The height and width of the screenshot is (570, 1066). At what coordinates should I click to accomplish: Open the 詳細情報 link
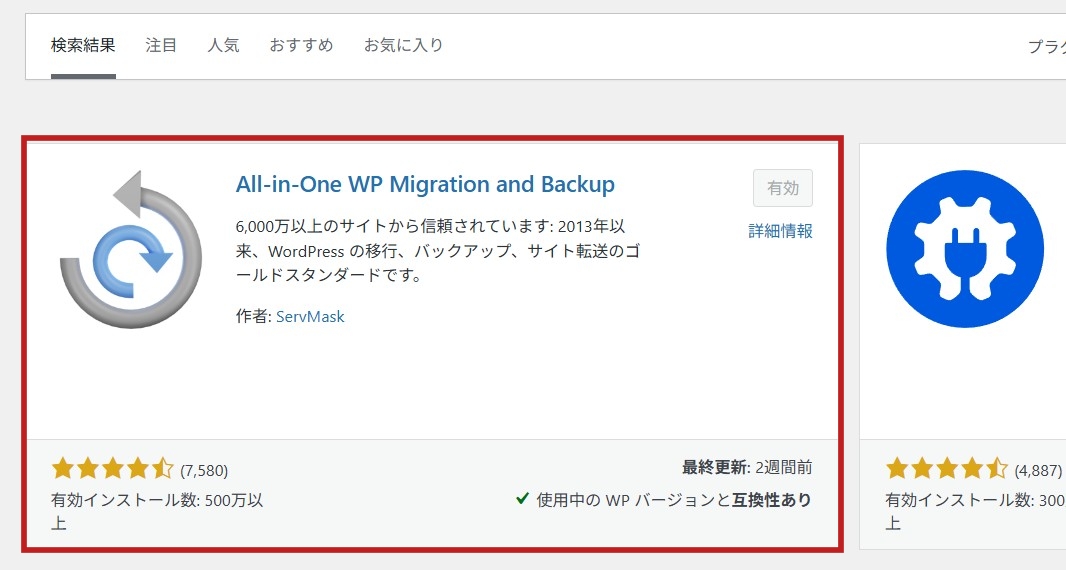pyautogui.click(x=780, y=231)
